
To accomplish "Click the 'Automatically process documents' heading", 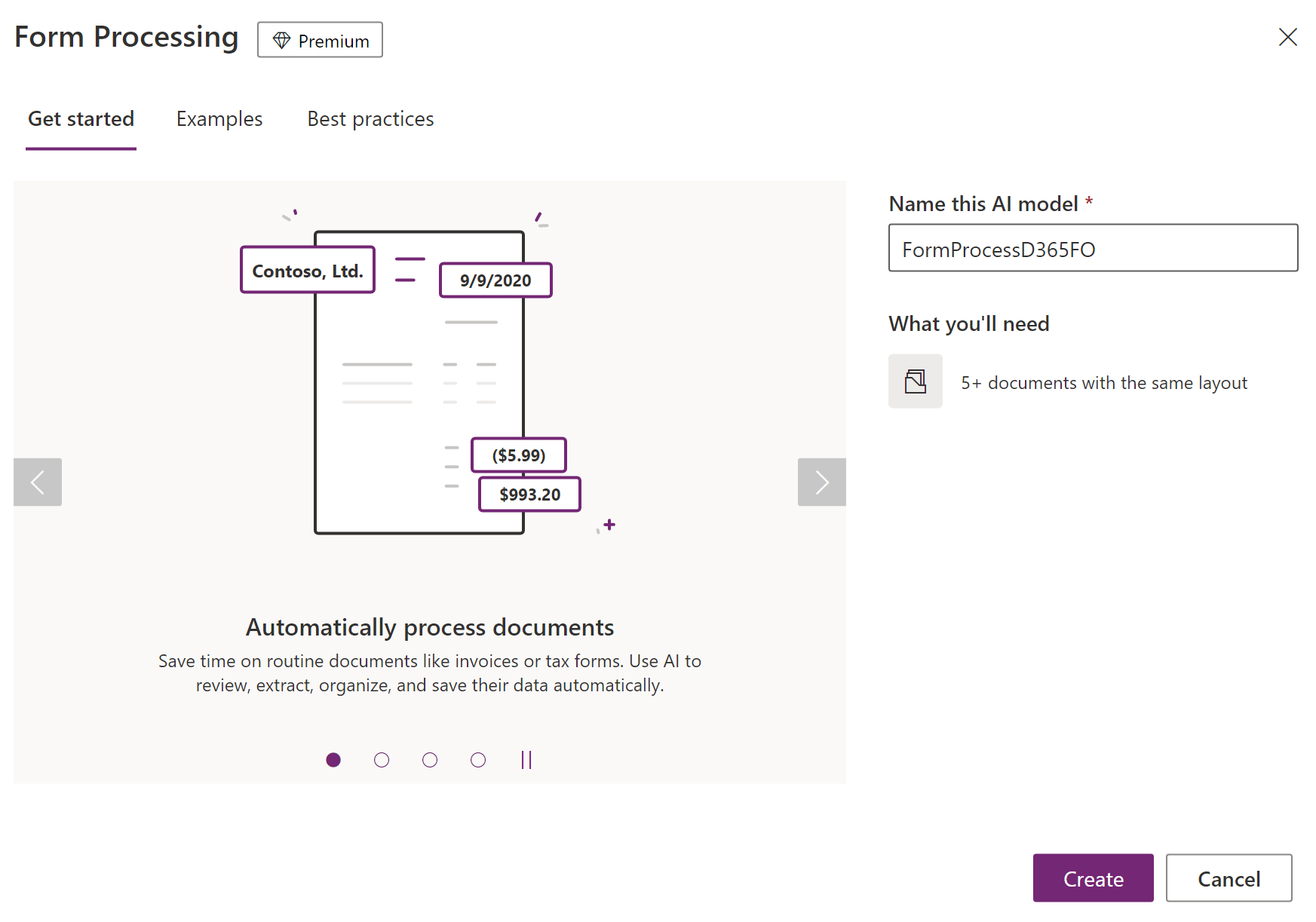I will pyautogui.click(x=430, y=627).
